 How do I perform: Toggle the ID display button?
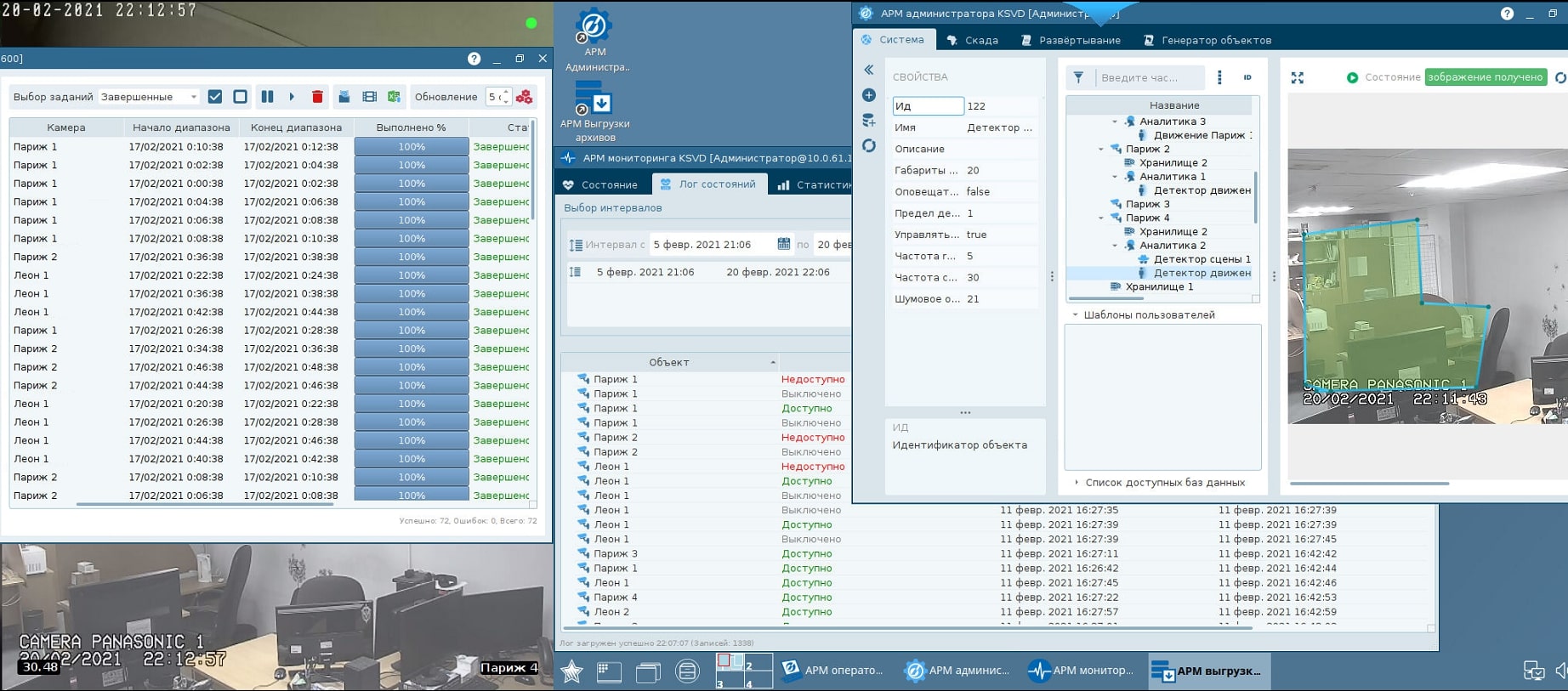click(1247, 77)
